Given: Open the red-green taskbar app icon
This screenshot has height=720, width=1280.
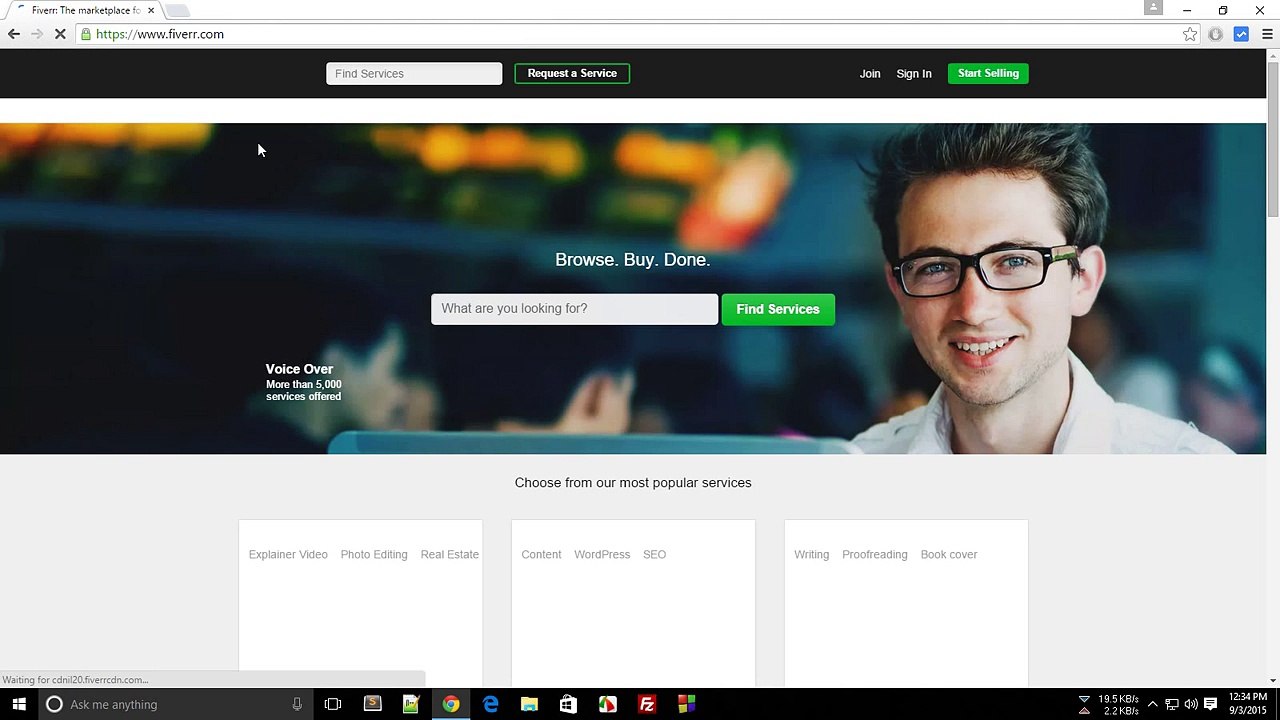Looking at the screenshot, I should coord(607,704).
